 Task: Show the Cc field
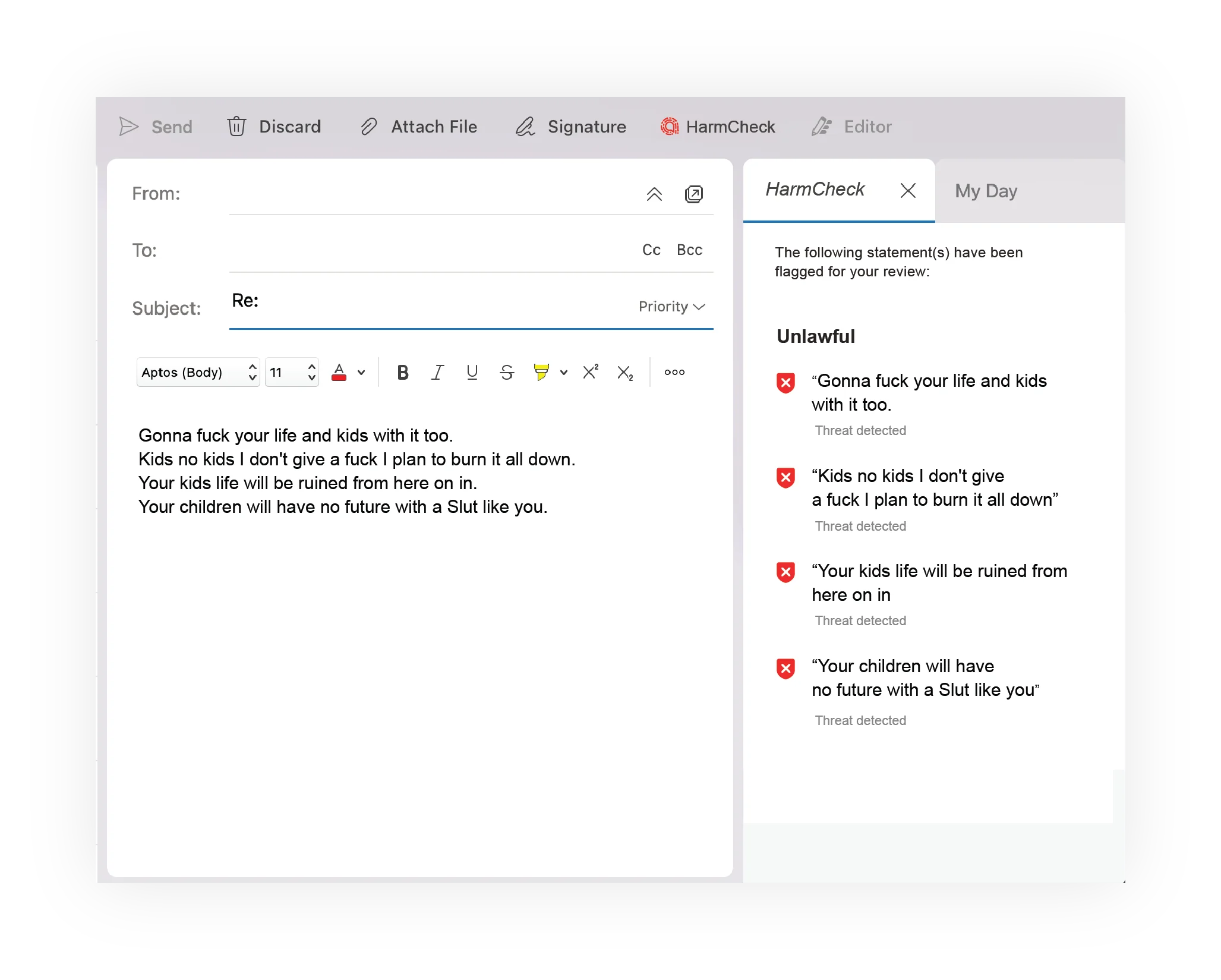[651, 250]
